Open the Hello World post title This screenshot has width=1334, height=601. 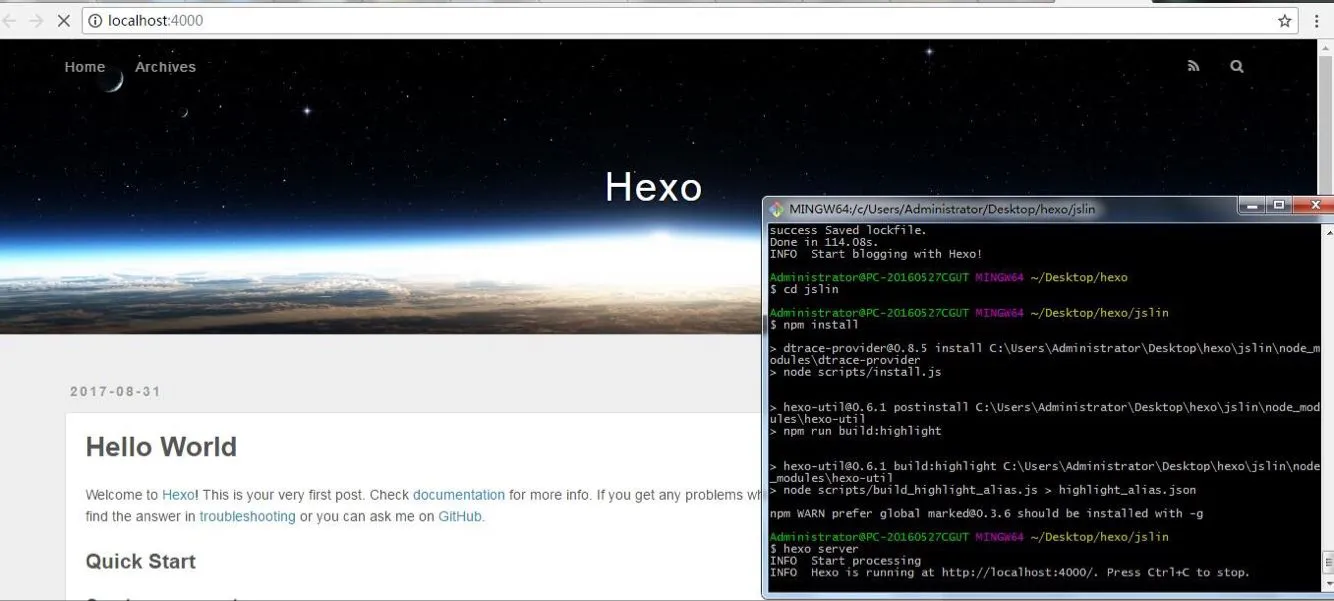(x=161, y=447)
